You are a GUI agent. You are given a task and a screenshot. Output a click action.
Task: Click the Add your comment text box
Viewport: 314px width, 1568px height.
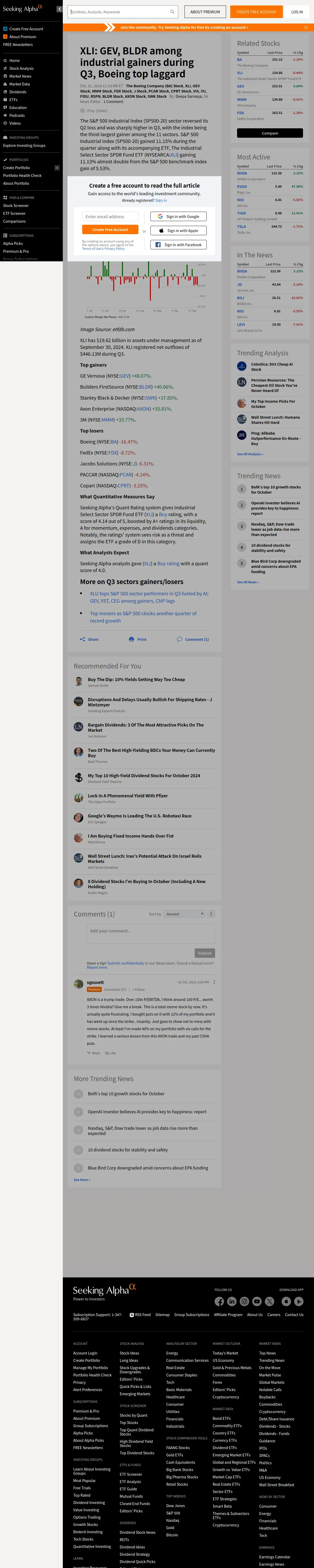click(151, 934)
